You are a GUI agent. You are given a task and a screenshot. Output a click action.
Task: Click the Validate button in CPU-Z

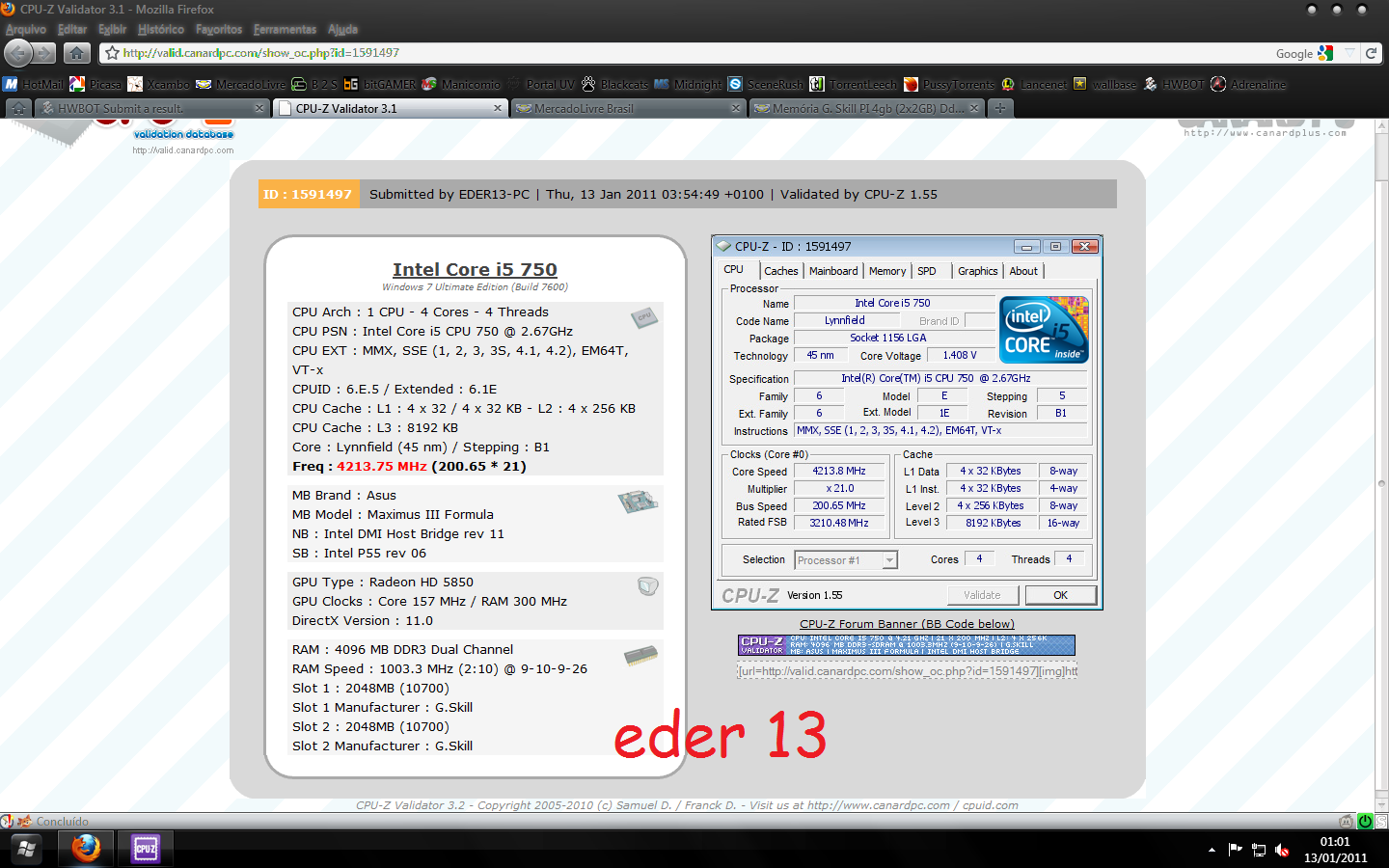tap(982, 595)
